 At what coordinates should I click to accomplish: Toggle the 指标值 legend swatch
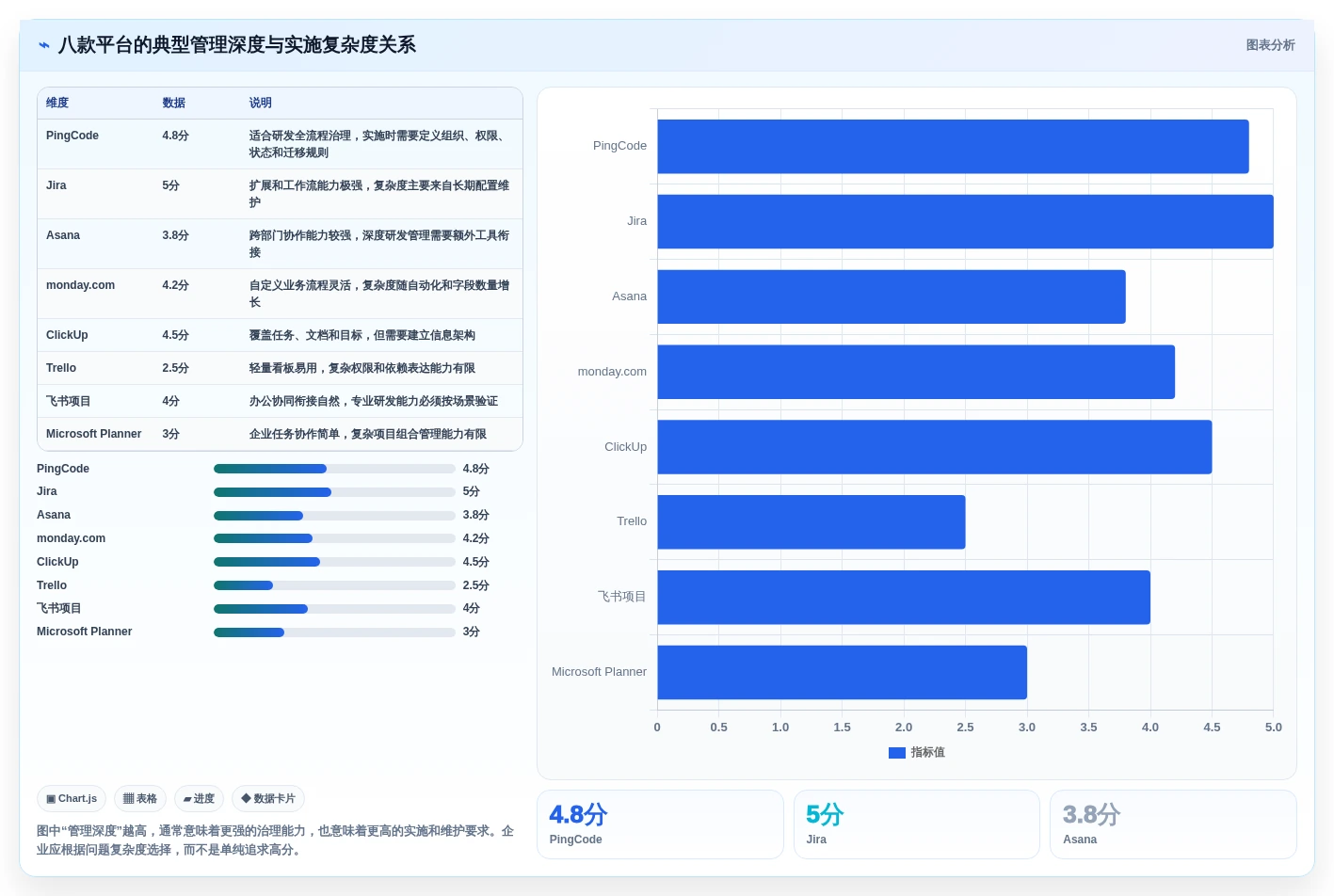pos(897,753)
